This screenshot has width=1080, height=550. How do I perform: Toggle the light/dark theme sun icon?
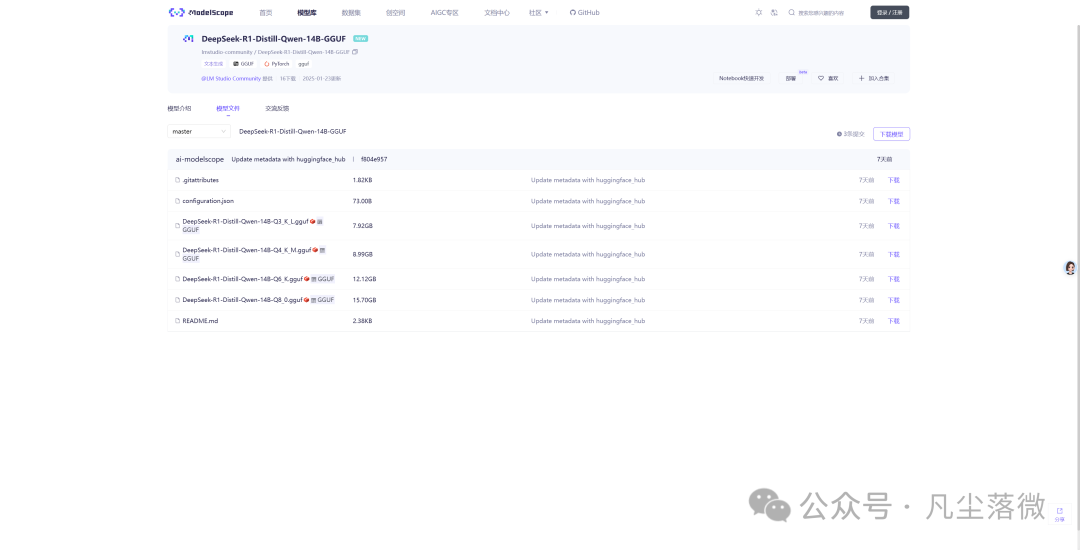tap(759, 12)
